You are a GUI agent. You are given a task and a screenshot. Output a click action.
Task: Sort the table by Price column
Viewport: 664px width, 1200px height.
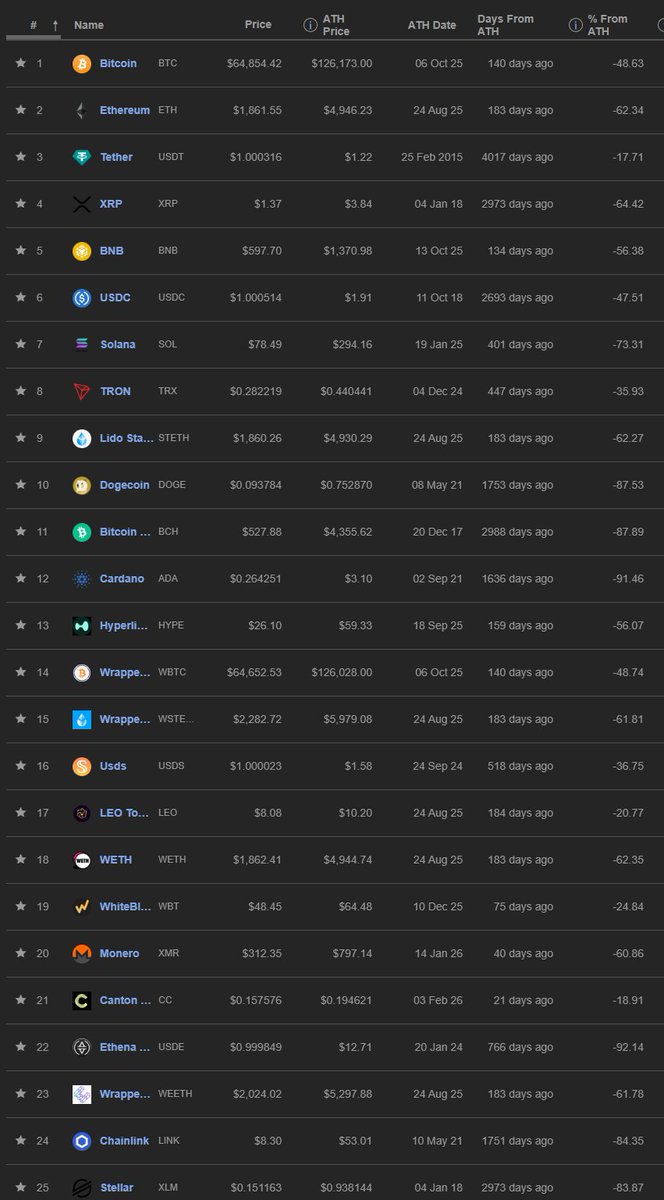[258, 25]
